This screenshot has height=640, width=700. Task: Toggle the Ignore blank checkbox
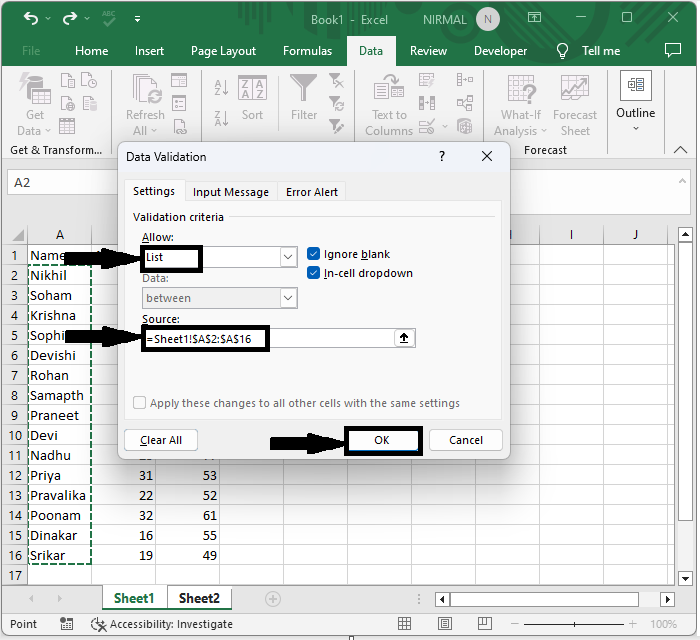[313, 254]
